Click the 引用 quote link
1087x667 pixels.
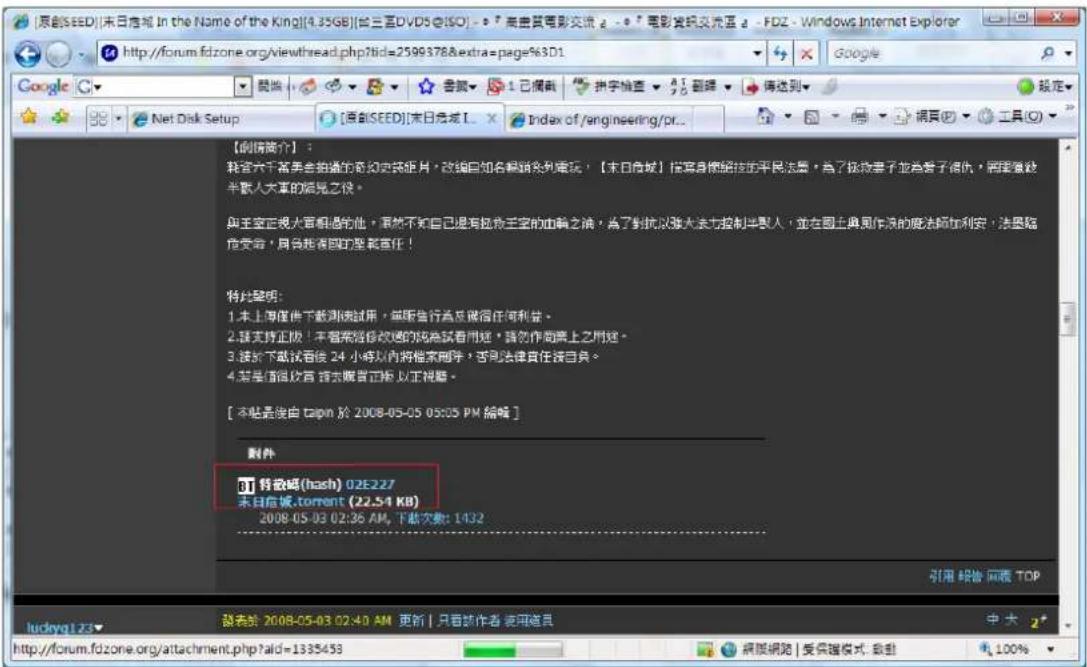coord(941,576)
